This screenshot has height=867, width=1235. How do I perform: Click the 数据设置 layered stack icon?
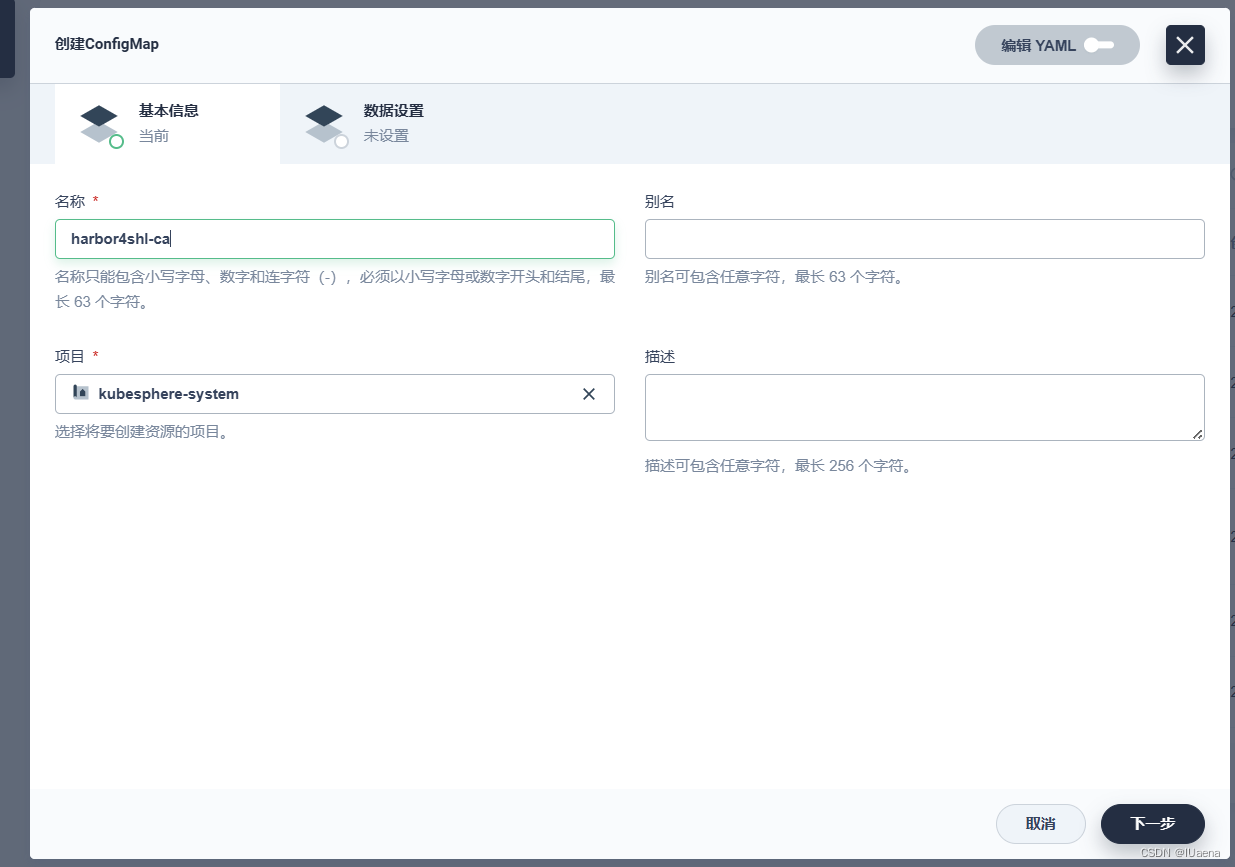tap(325, 125)
